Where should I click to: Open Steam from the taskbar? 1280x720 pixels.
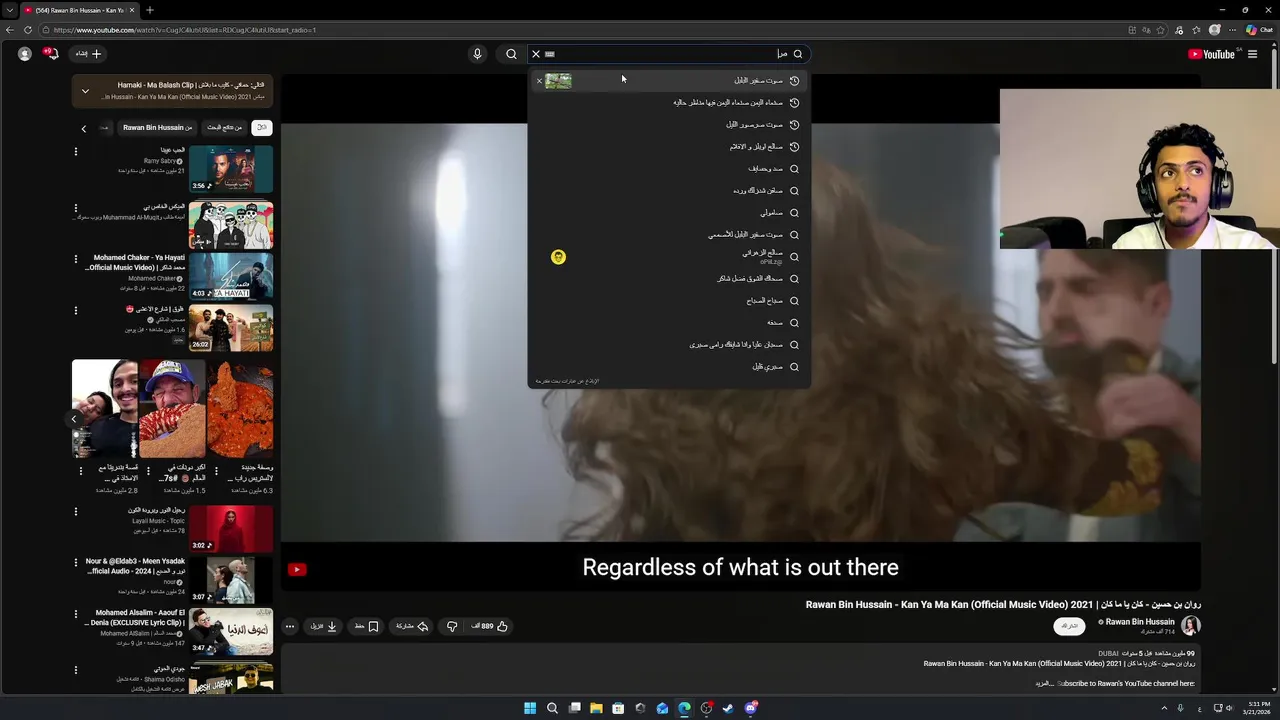[x=728, y=708]
